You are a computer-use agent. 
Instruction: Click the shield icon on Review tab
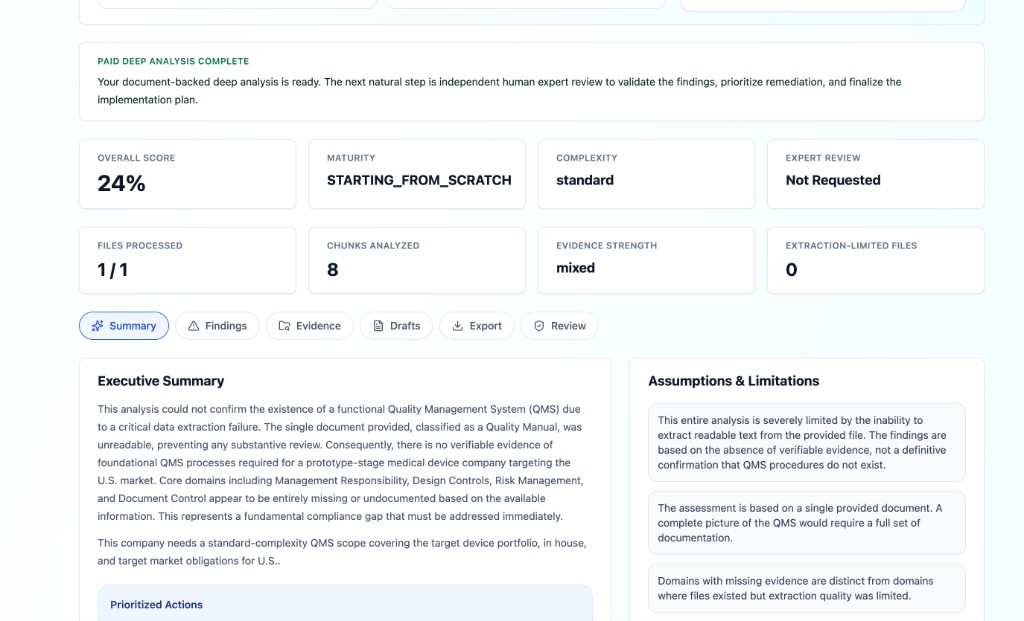(x=539, y=326)
